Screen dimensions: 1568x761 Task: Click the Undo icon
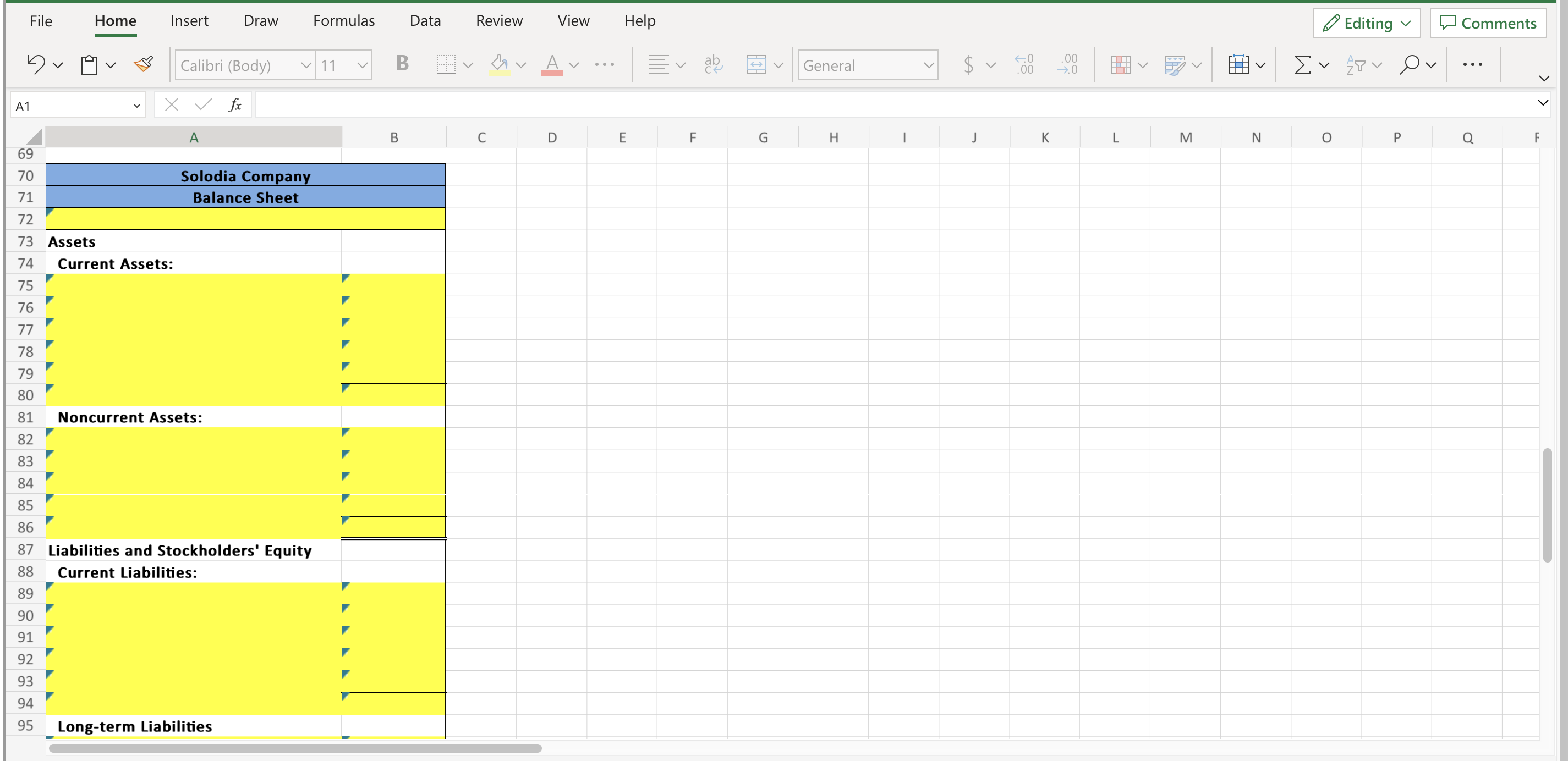point(35,64)
